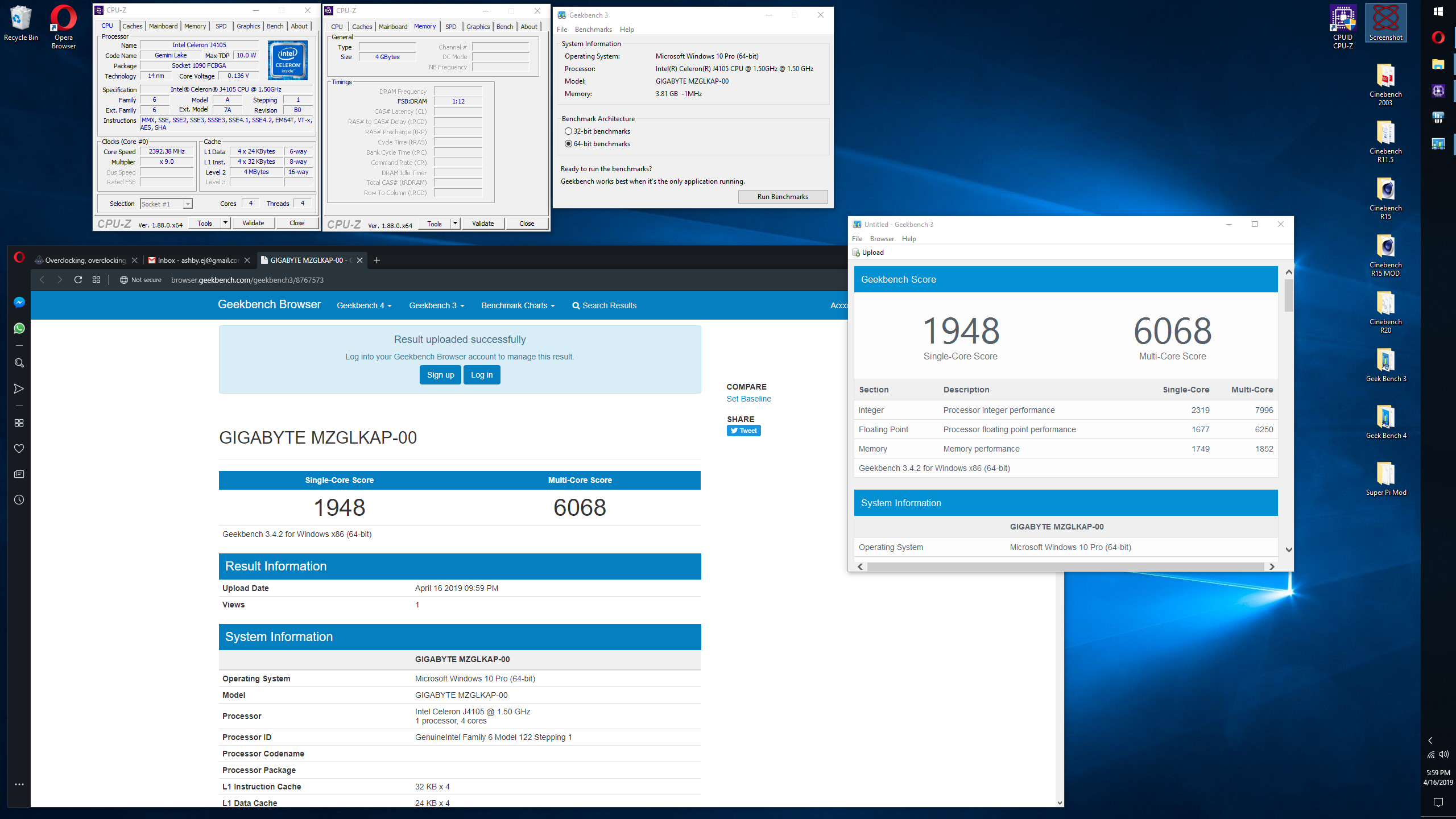The image size is (1456, 819).
Task: Click Search Results in Geekbench navbar
Action: (604, 305)
